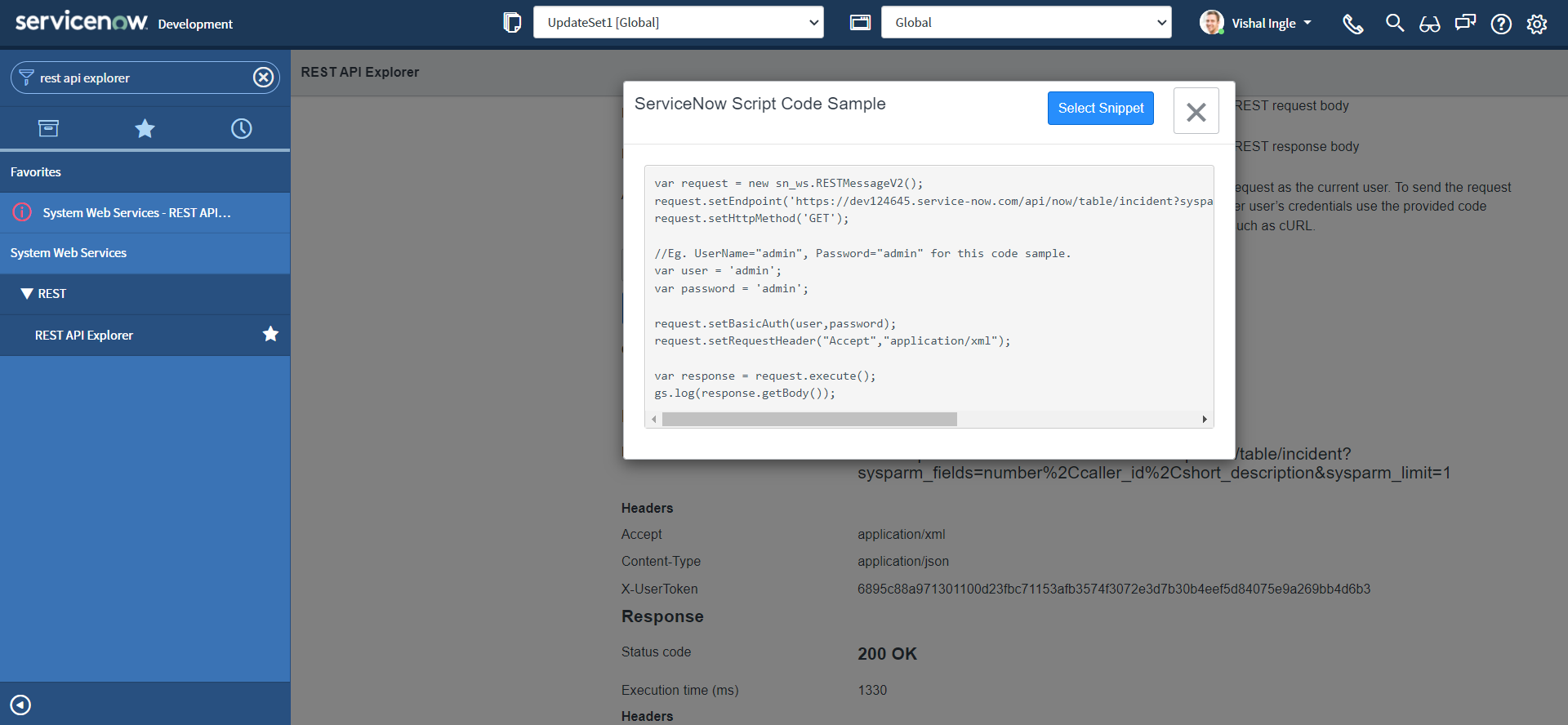Open the REST API Explorer module
The height and width of the screenshot is (725, 1568).
[84, 336]
